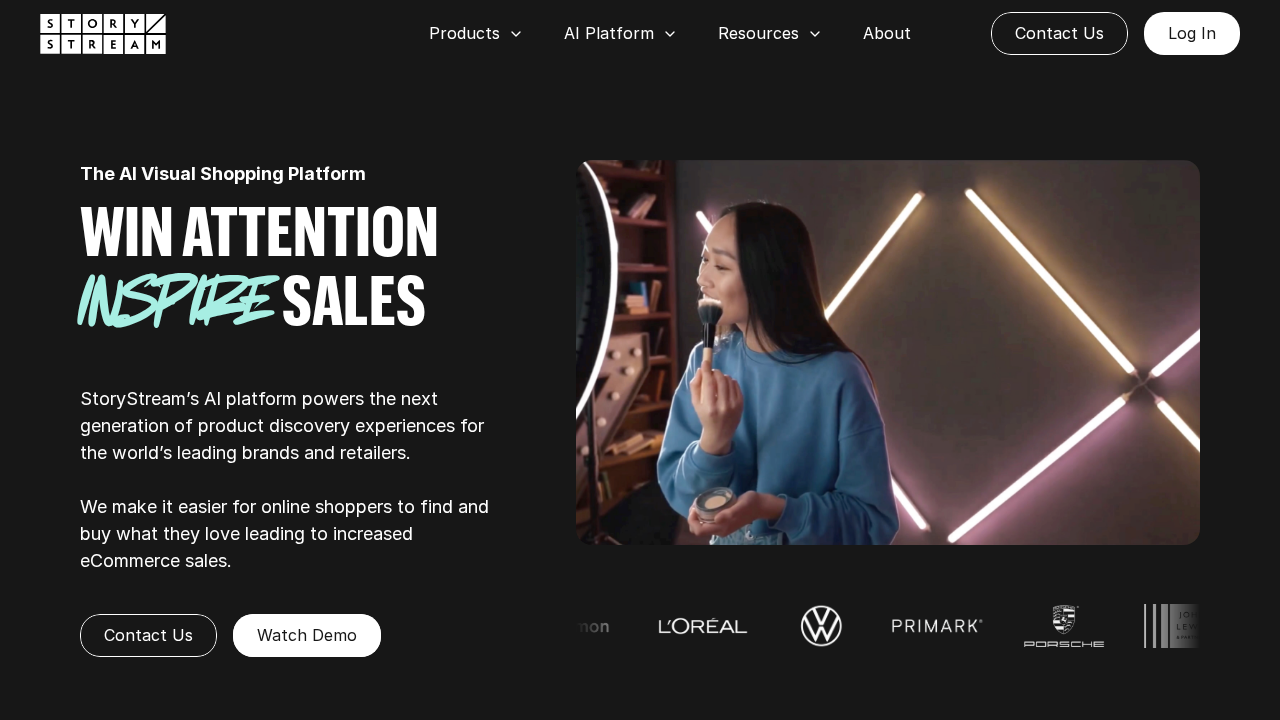The height and width of the screenshot is (720, 1280).
Task: Click the faded logo at carousel left edge
Action: point(593,627)
